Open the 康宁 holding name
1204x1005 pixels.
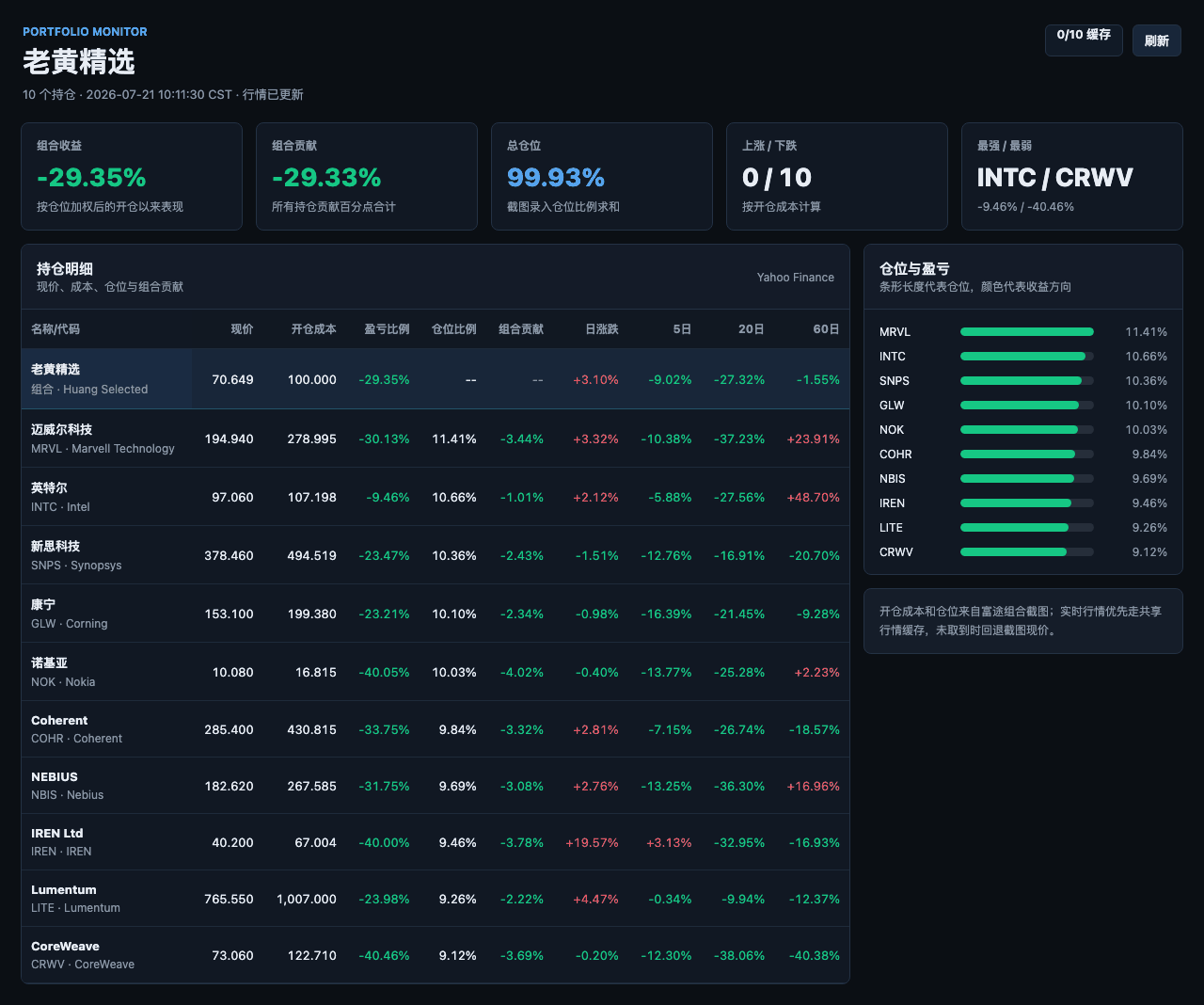[43, 605]
